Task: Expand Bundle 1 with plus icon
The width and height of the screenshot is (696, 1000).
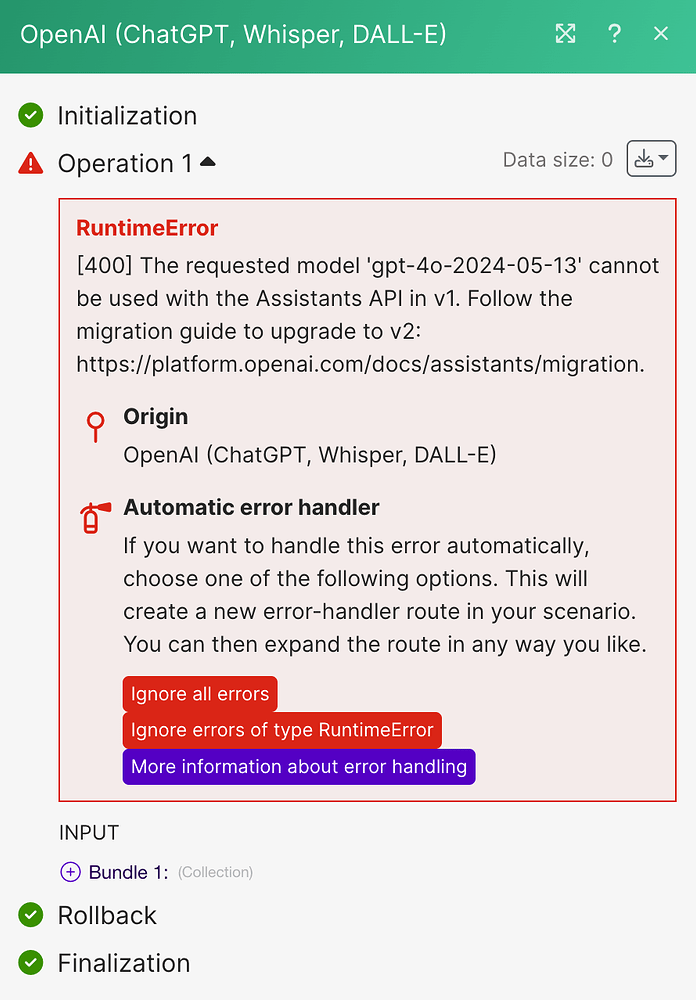Action: point(70,872)
